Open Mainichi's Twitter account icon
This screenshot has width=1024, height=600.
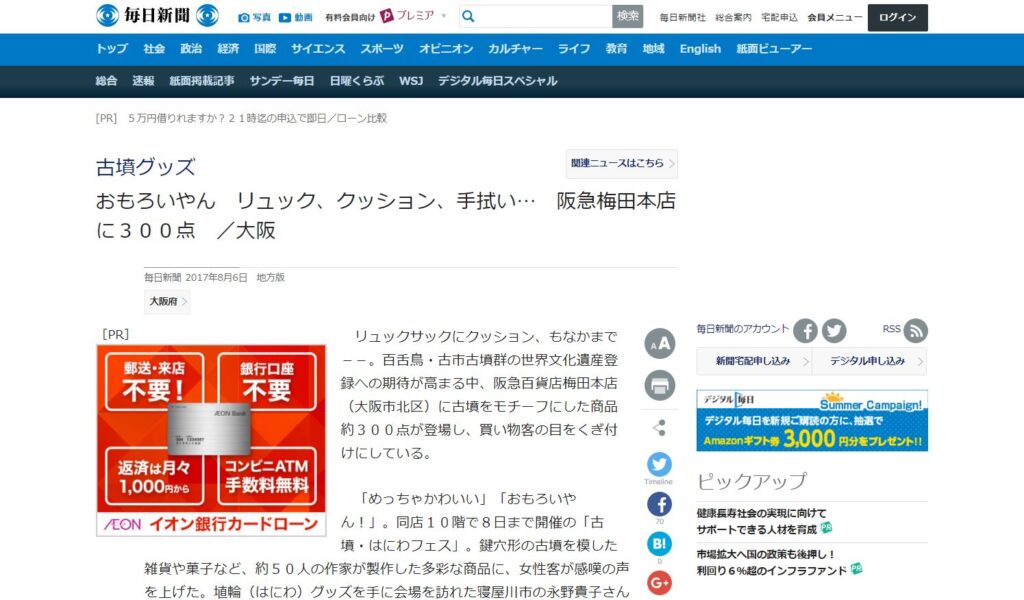pos(834,331)
